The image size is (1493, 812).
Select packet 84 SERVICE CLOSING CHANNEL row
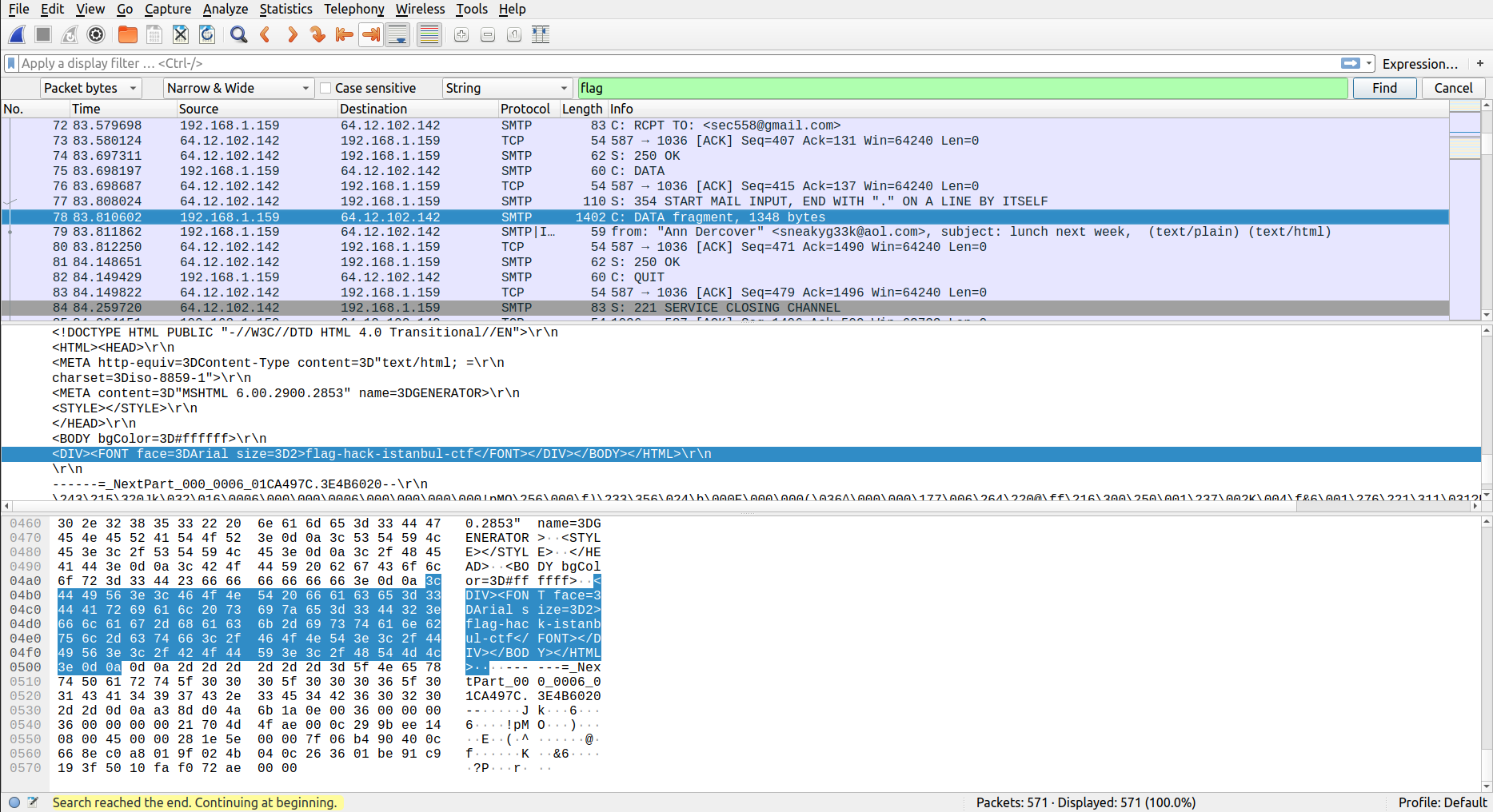725,308
